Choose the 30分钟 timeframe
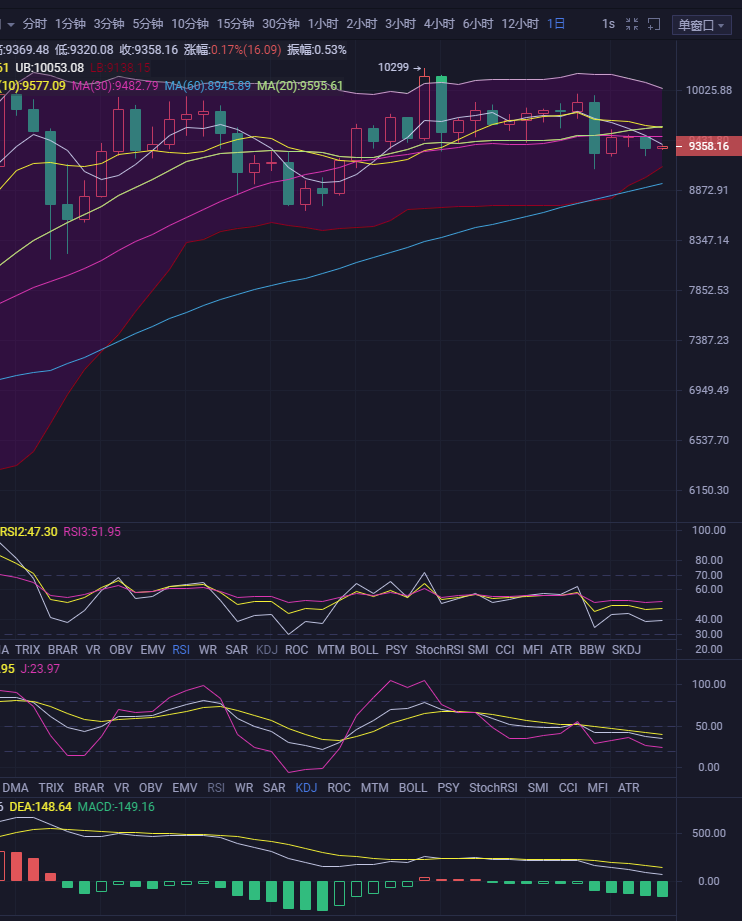The height and width of the screenshot is (921, 742). (x=281, y=24)
